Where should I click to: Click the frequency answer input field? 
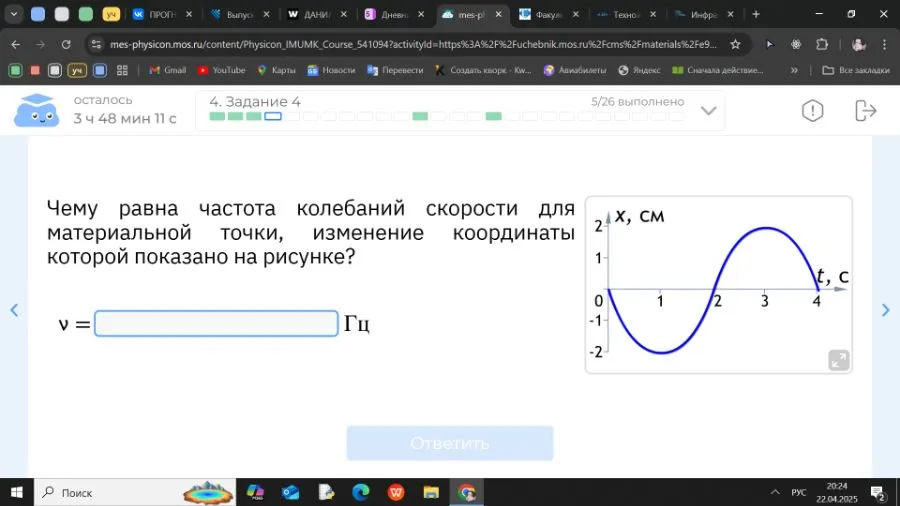216,323
